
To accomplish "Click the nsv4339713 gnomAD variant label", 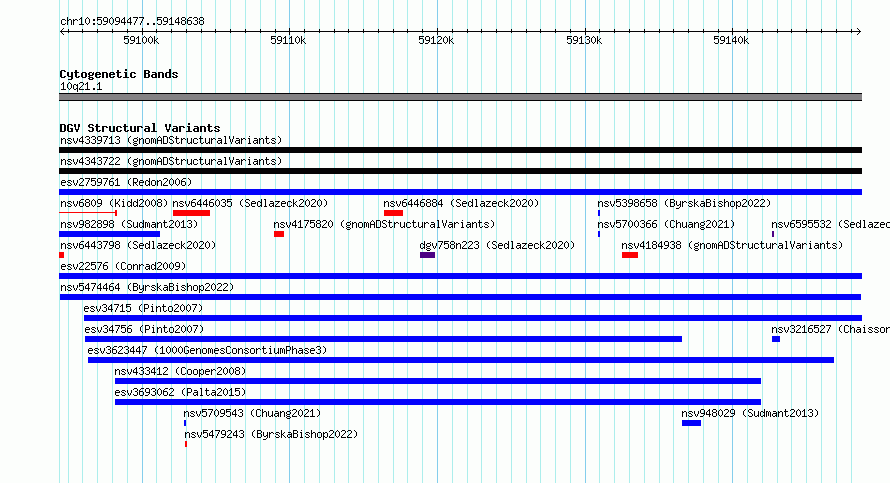I will pos(171,140).
